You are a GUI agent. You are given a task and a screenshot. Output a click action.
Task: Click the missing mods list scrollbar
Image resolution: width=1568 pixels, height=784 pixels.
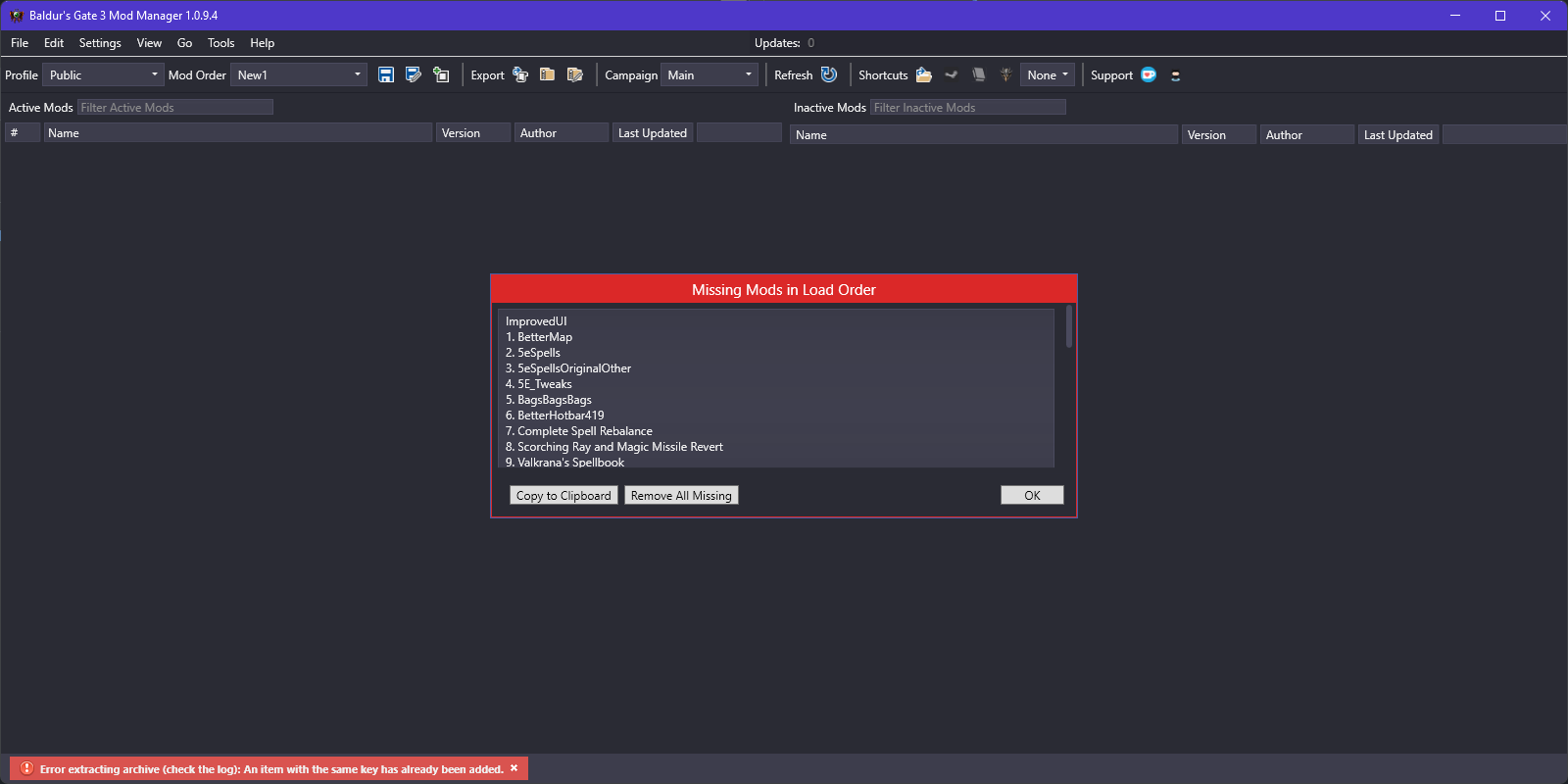point(1068,326)
